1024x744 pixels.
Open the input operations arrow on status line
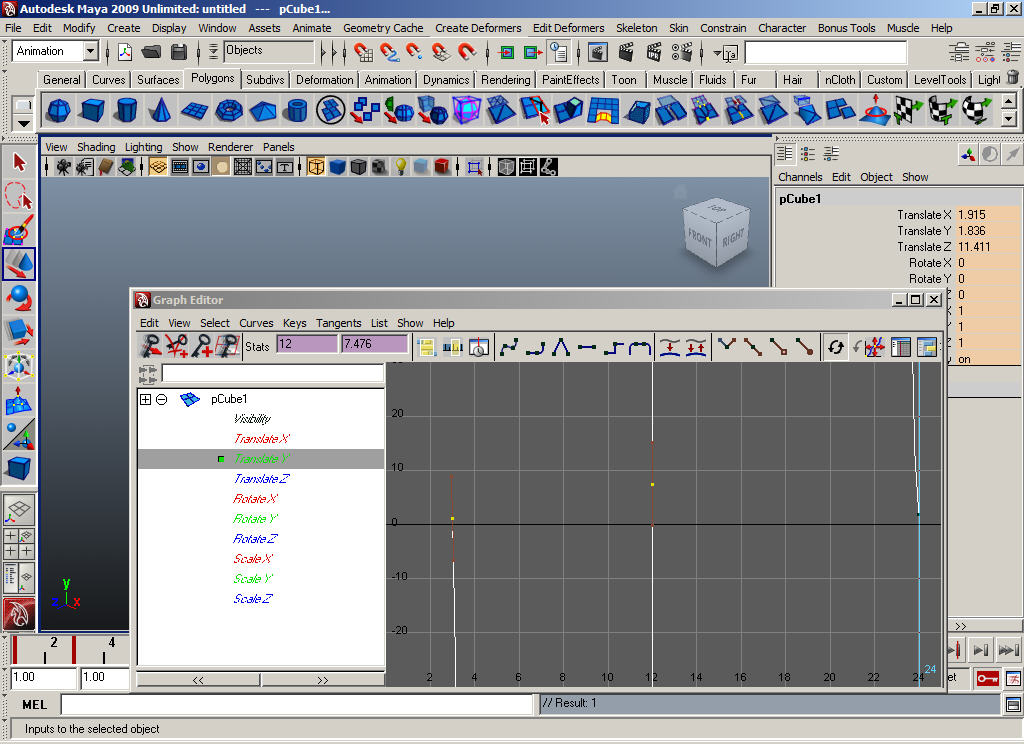(717, 52)
